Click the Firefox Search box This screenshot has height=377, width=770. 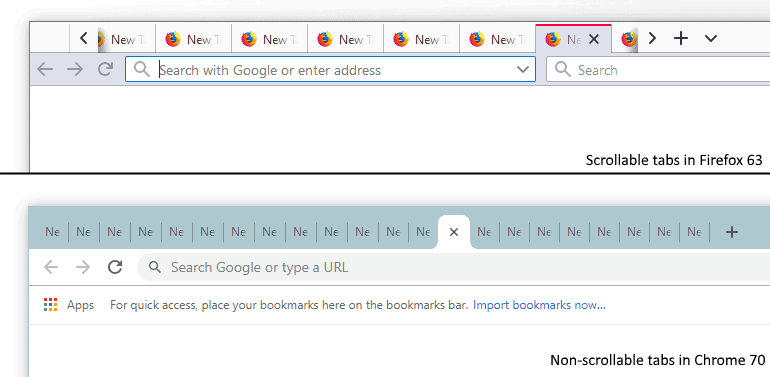pyautogui.click(x=658, y=70)
